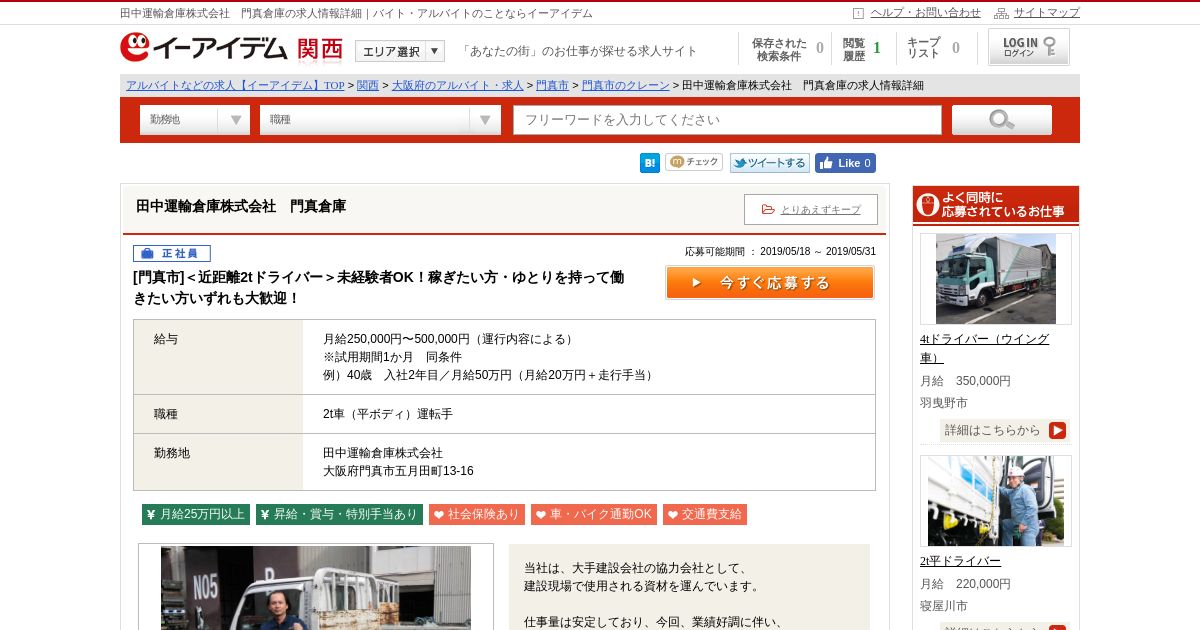
Task: View 保存された検索条件 saved searches
Action: (x=787, y=49)
